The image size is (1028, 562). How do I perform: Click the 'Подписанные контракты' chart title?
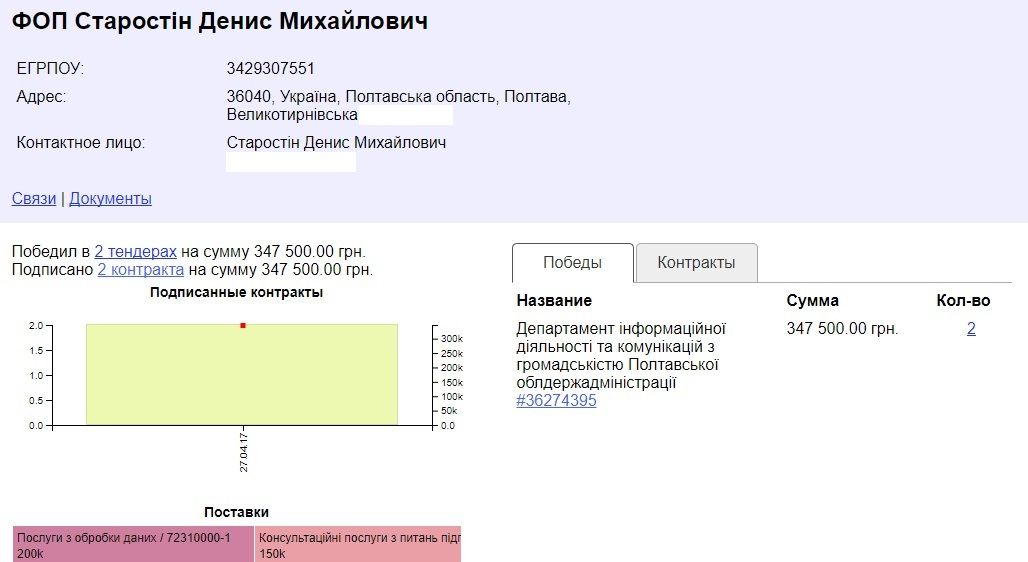[x=236, y=292]
